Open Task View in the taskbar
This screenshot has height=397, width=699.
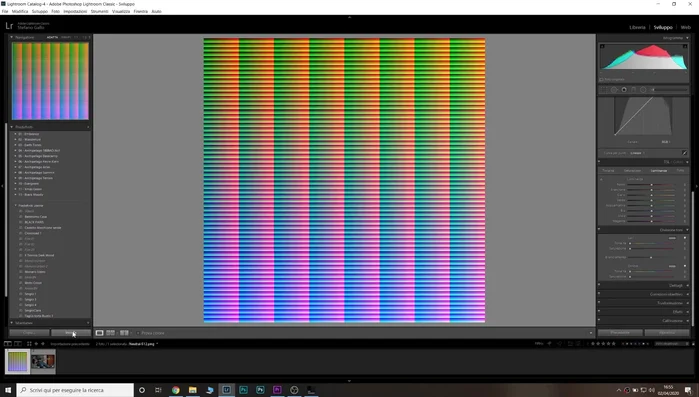(x=158, y=390)
